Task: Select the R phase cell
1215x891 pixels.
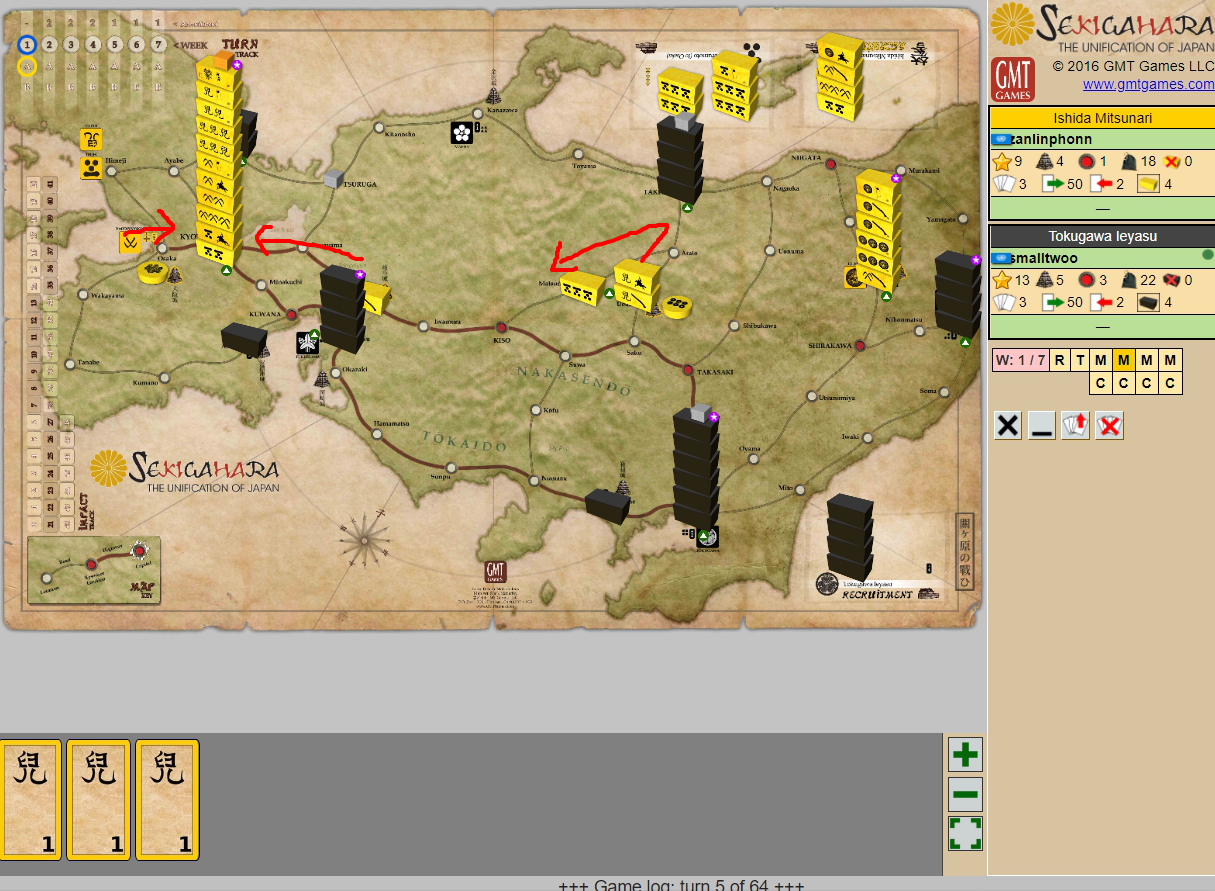Action: (x=1059, y=360)
